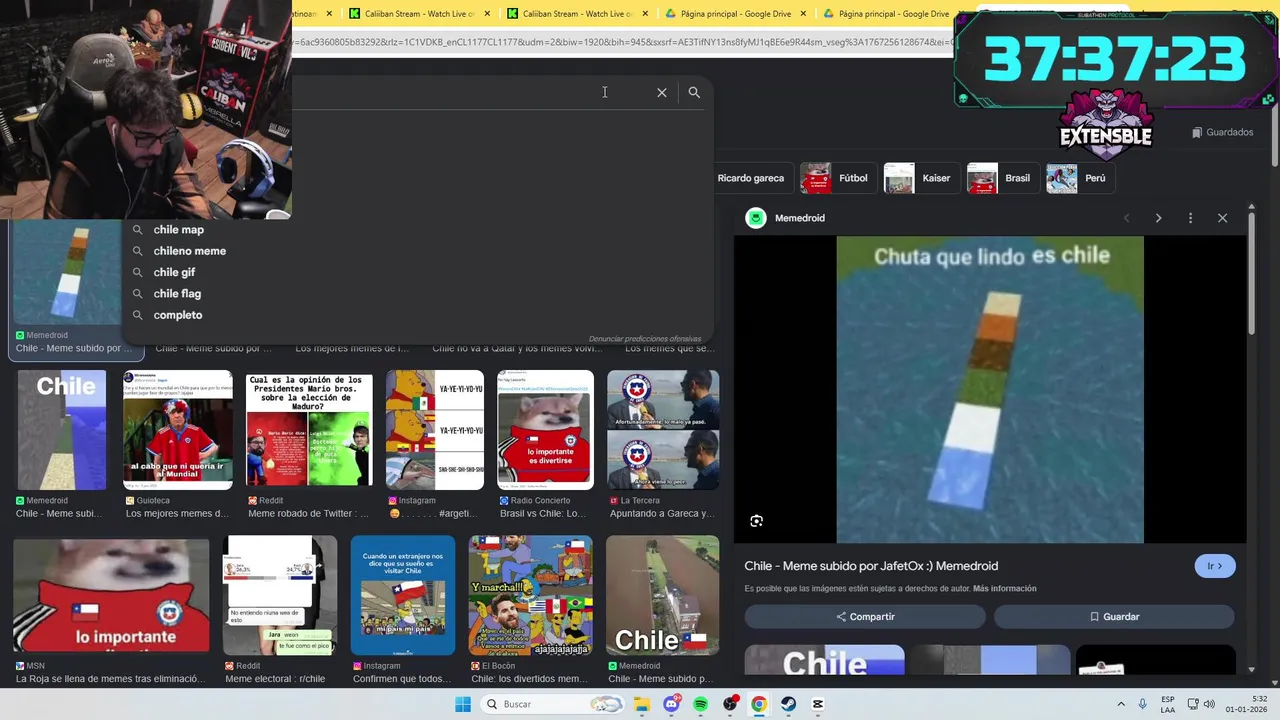Open Guioteca red-jersey player meme thumbnail

(x=177, y=430)
